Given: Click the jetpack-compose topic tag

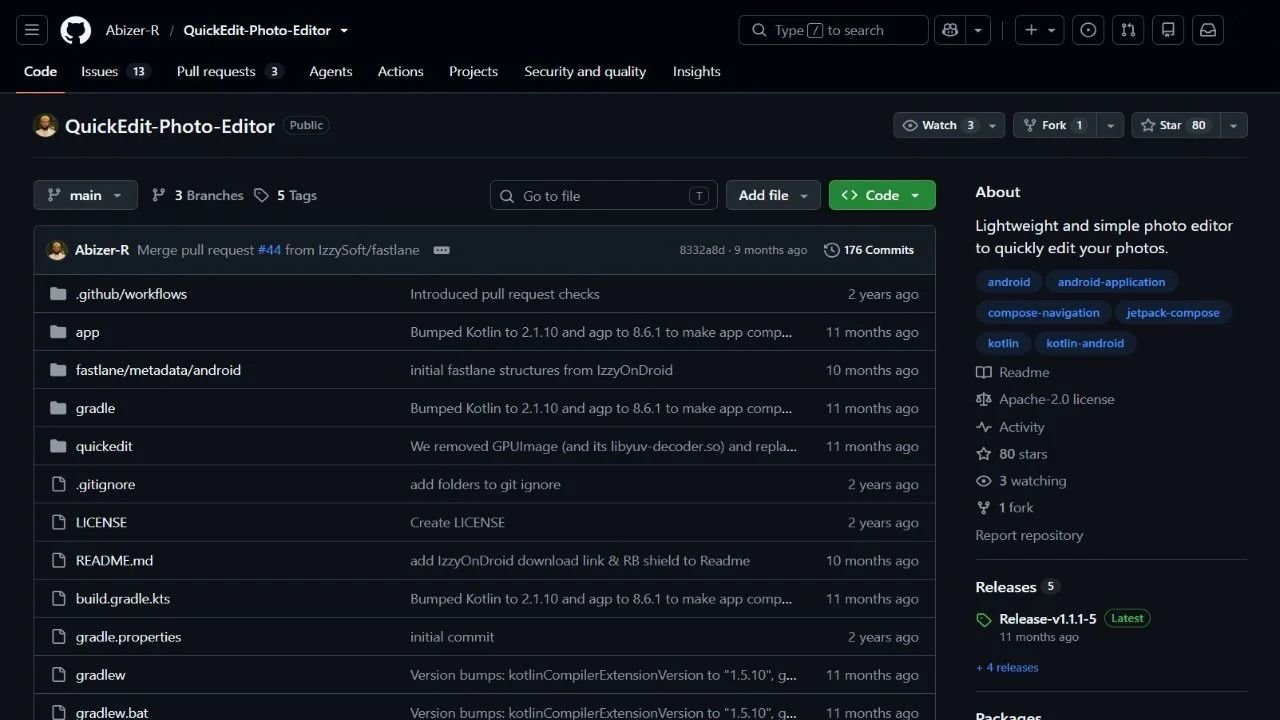Looking at the screenshot, I should [1173, 313].
